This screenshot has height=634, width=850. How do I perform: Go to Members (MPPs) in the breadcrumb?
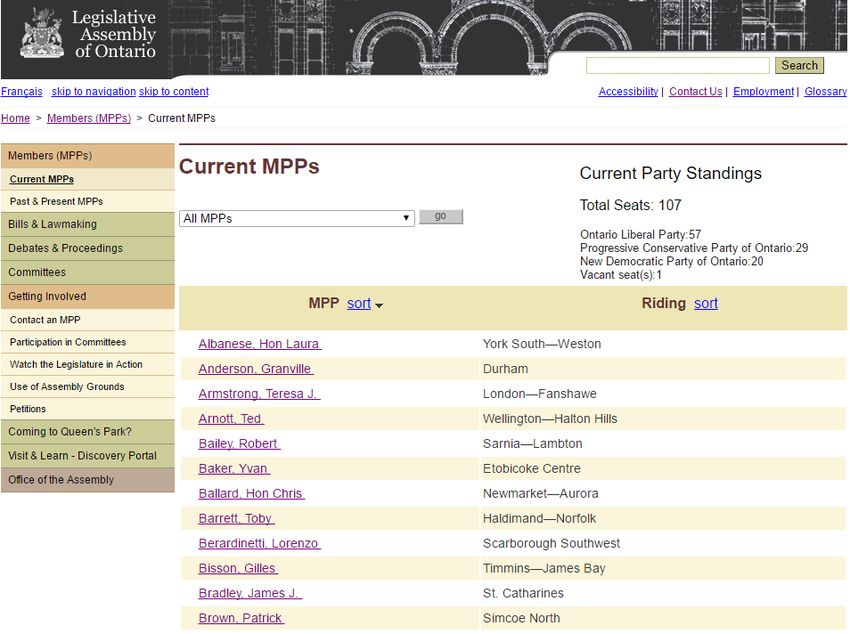point(89,118)
